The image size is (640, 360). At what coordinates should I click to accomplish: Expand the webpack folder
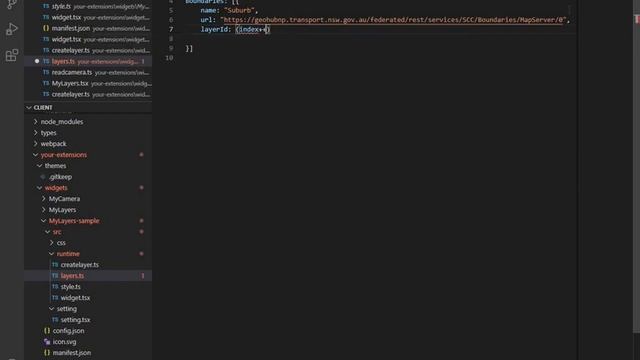pos(88,144)
